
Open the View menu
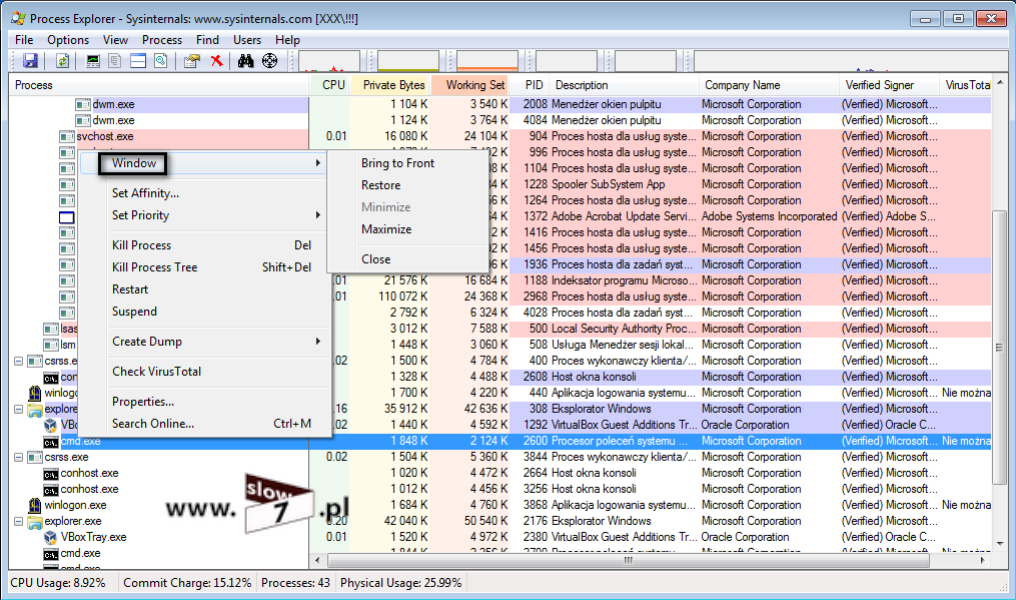(x=115, y=40)
